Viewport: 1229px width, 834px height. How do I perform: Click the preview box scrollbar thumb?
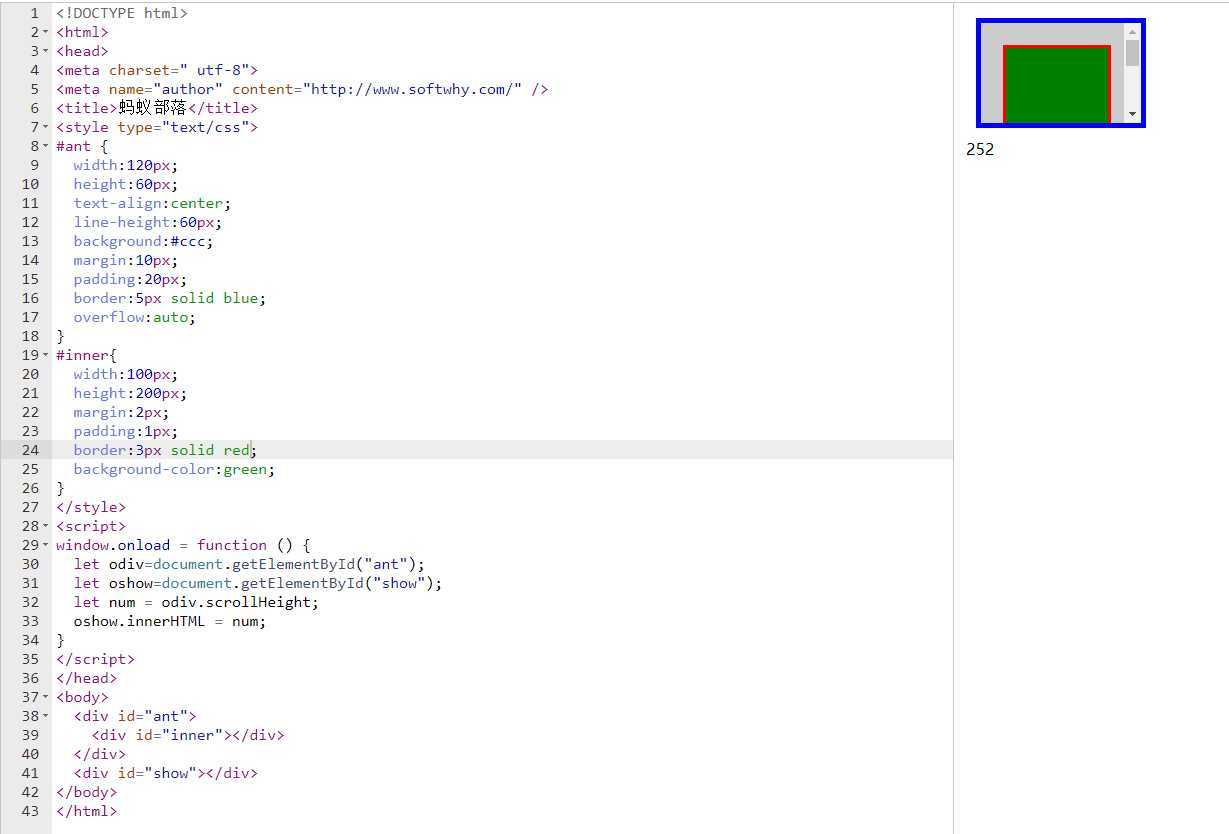click(x=1132, y=53)
